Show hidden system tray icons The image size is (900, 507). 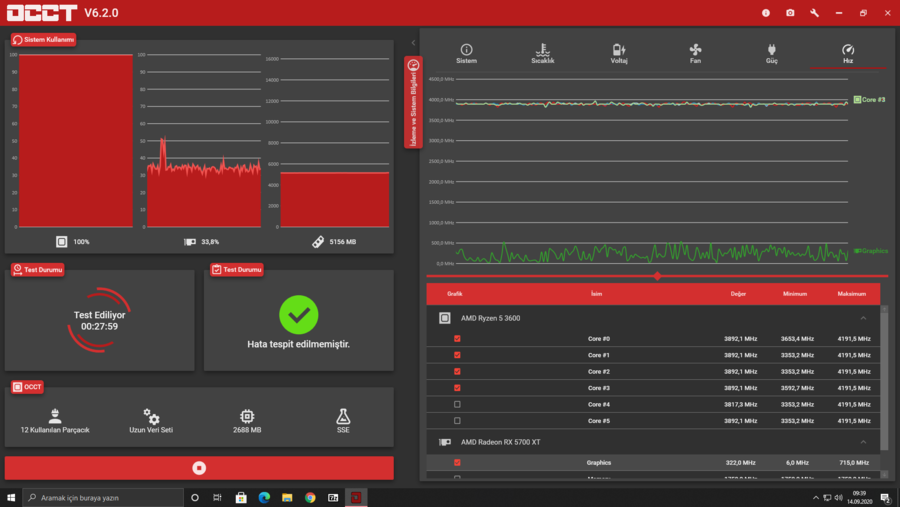(x=816, y=498)
